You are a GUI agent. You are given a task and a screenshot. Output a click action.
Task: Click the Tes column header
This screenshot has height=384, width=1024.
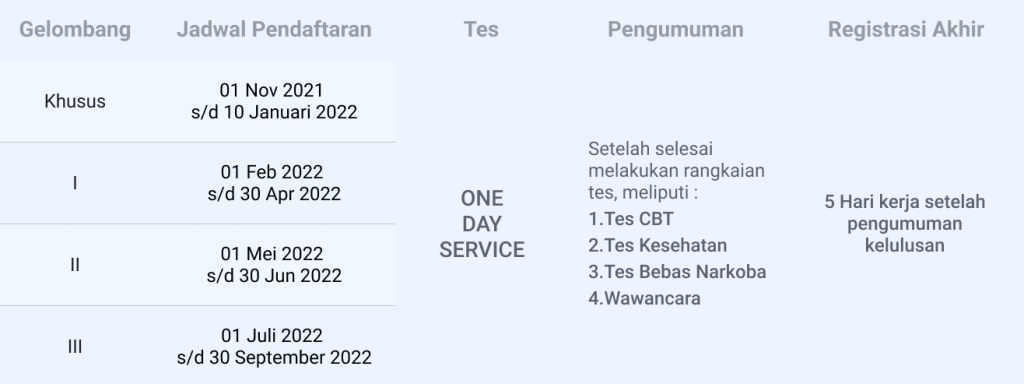pyautogui.click(x=481, y=29)
